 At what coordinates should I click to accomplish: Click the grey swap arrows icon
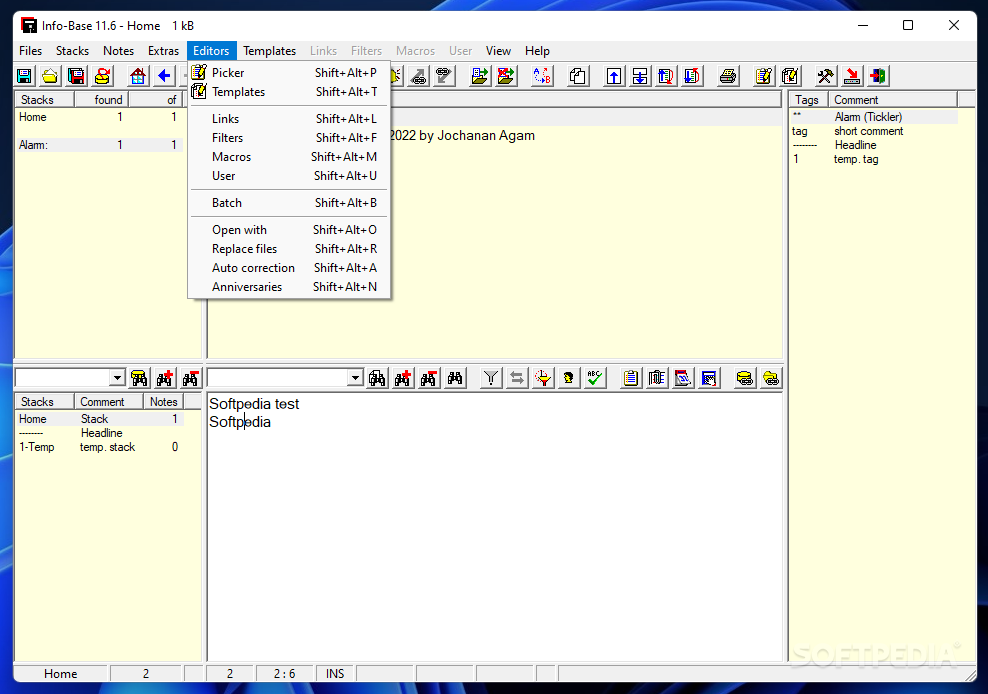point(517,378)
